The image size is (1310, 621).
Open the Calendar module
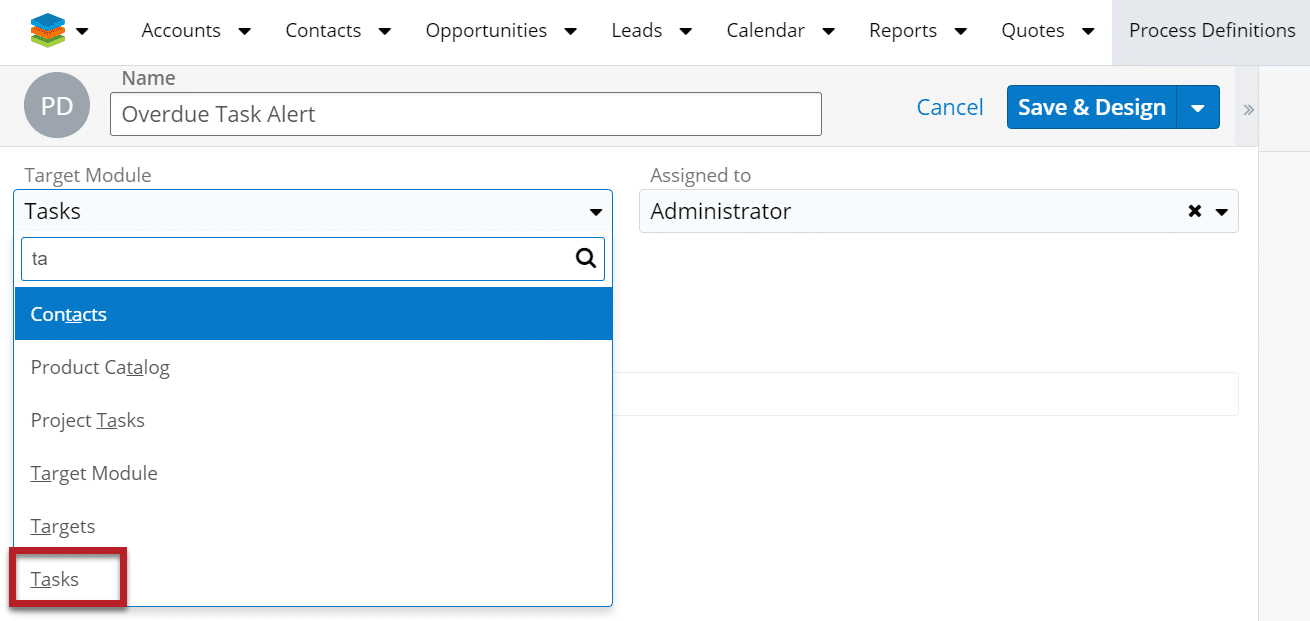click(765, 31)
